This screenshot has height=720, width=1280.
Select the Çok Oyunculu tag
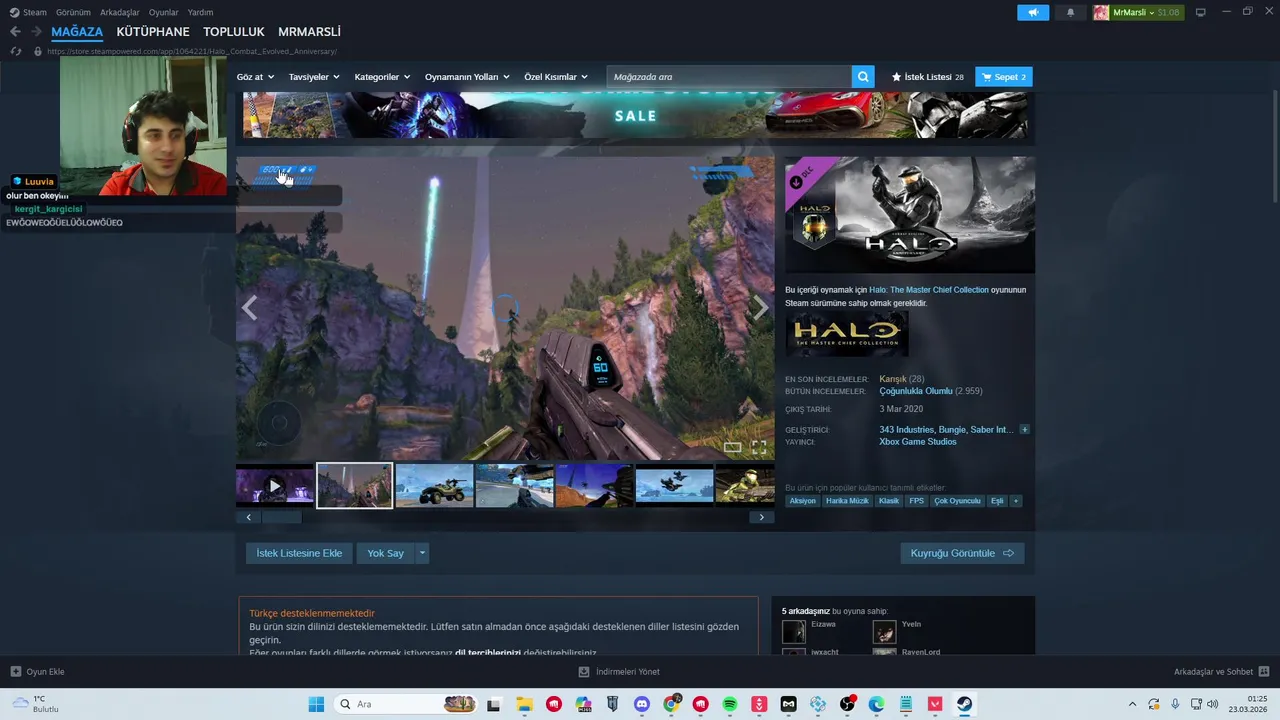tap(957, 501)
